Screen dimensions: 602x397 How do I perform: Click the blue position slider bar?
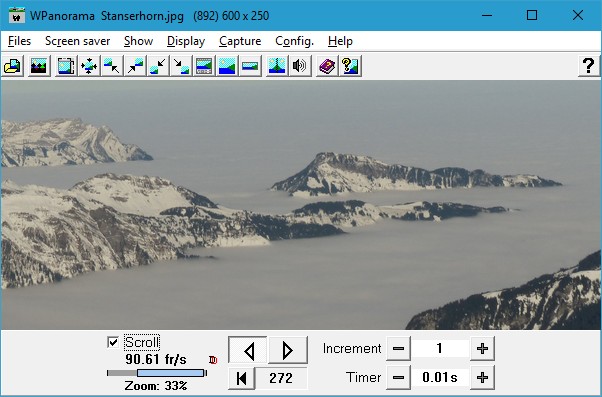170,373
